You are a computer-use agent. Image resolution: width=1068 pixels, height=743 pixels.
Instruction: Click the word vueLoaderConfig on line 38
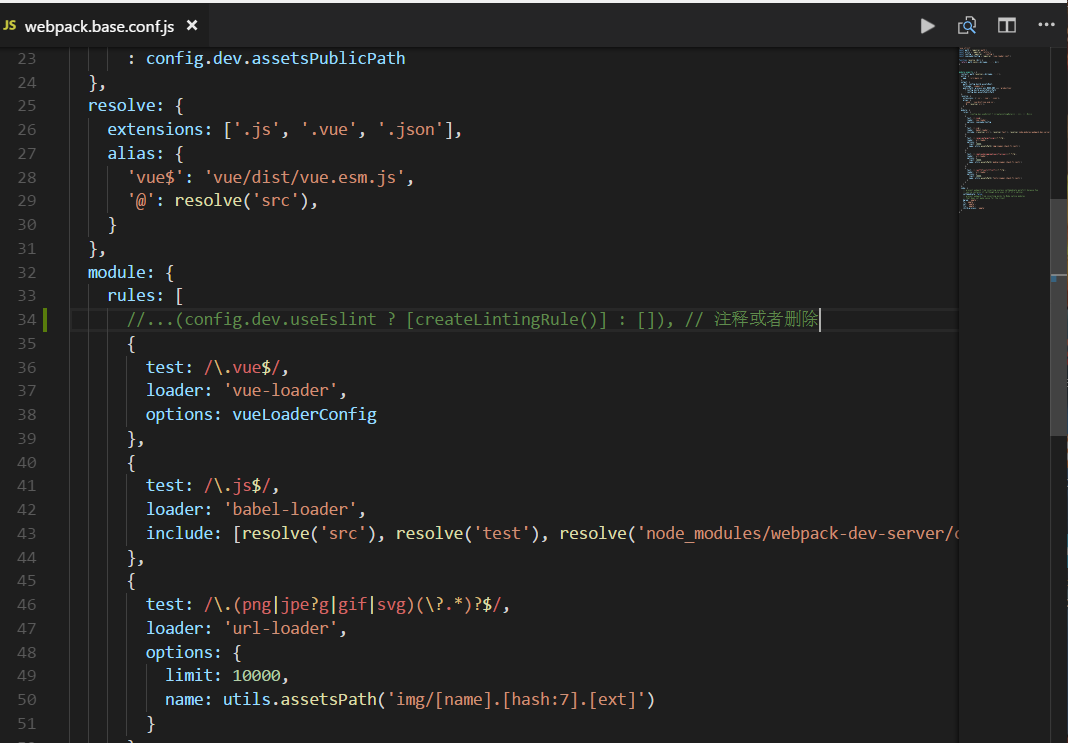(304, 414)
